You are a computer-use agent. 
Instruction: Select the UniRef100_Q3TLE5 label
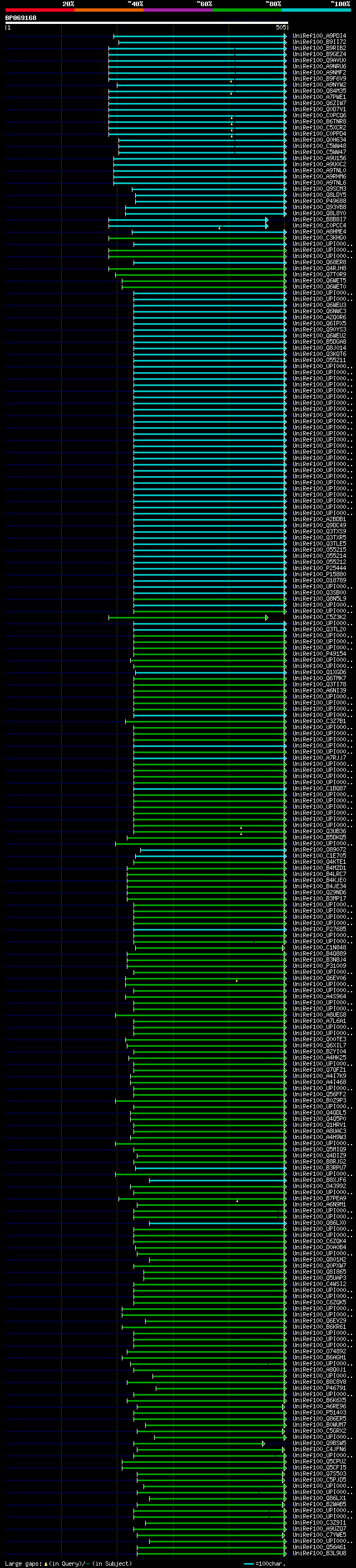pos(319,543)
